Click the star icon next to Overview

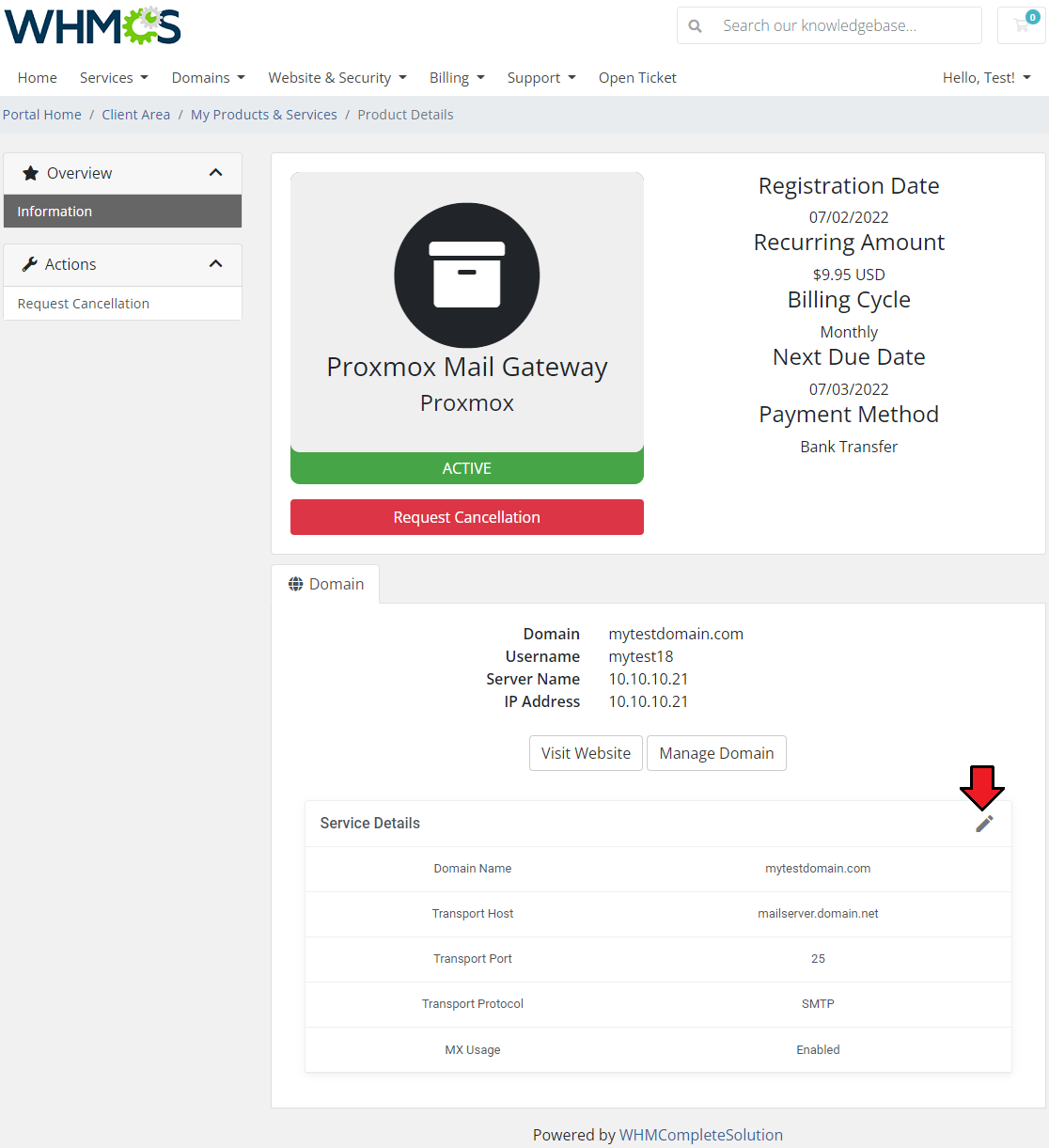[x=30, y=173]
